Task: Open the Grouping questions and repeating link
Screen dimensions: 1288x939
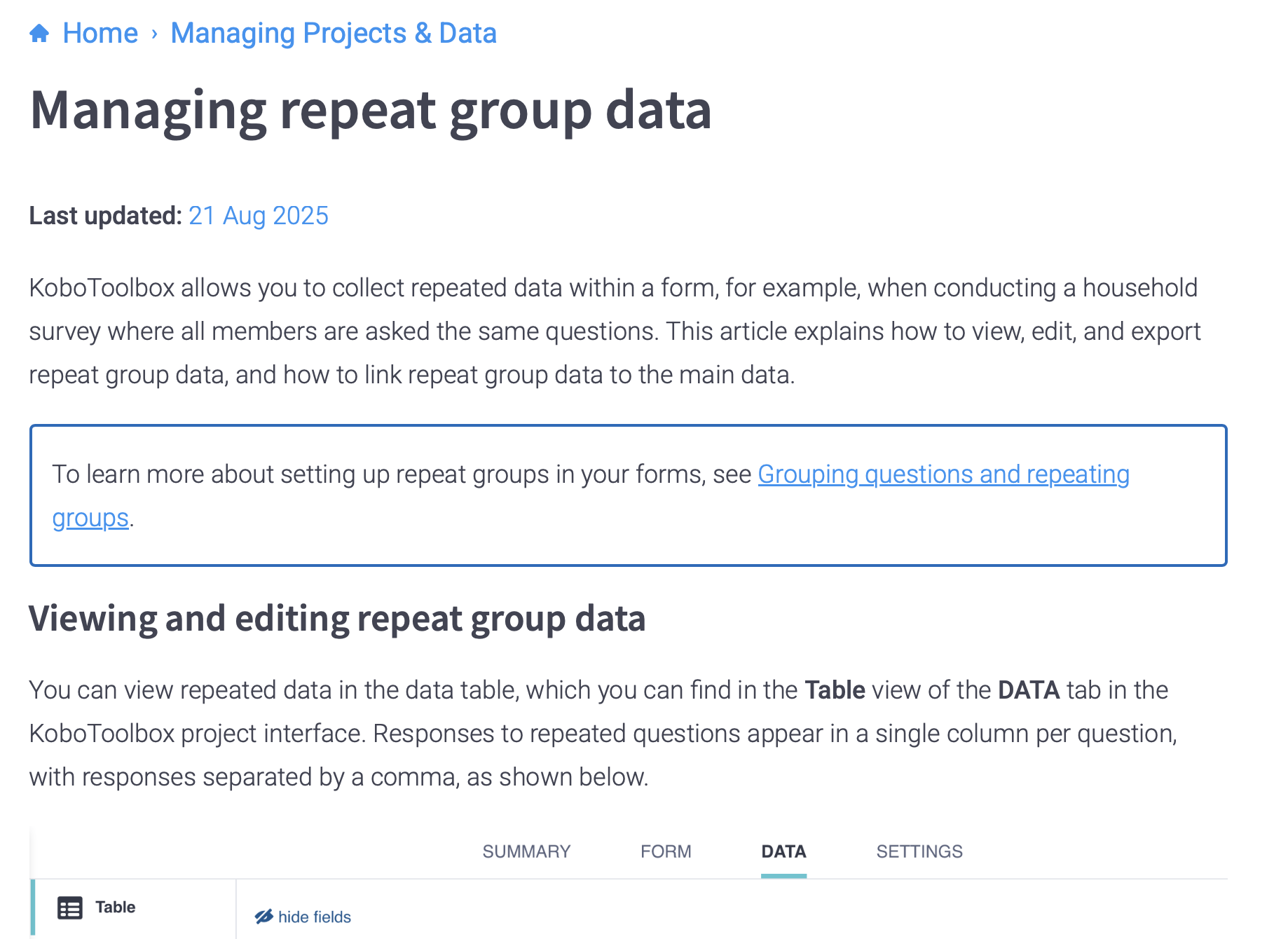Action: 943,475
